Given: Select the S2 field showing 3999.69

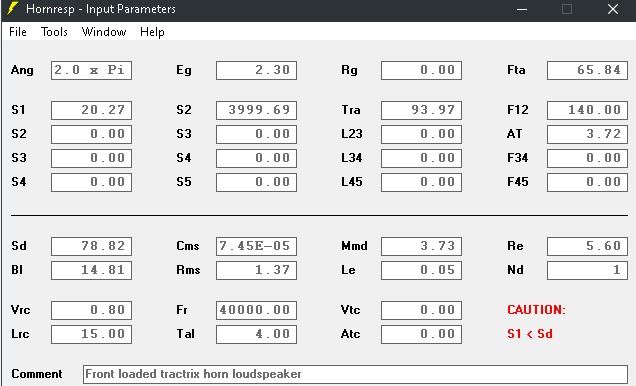Looking at the screenshot, I should pyautogui.click(x=256, y=110).
